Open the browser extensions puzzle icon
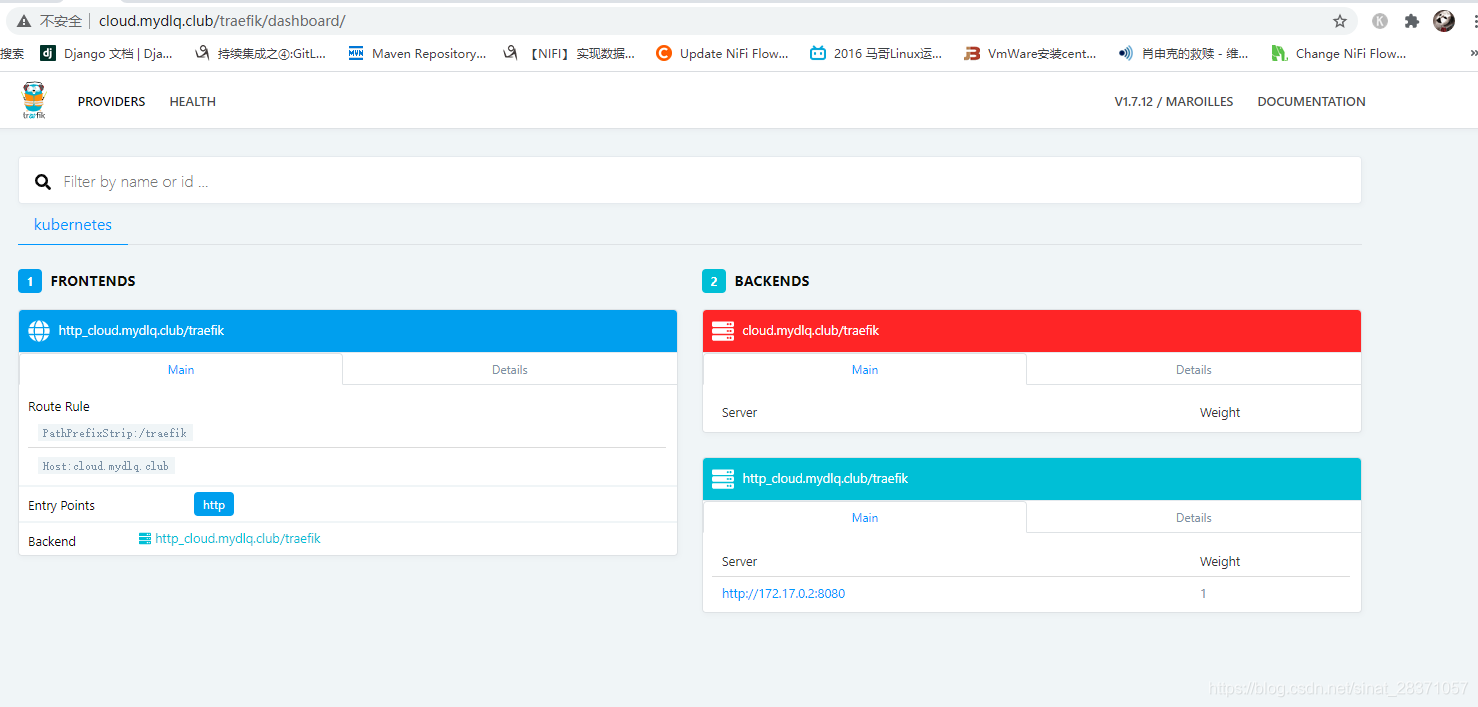Viewport: 1478px width, 707px height. click(x=1412, y=21)
